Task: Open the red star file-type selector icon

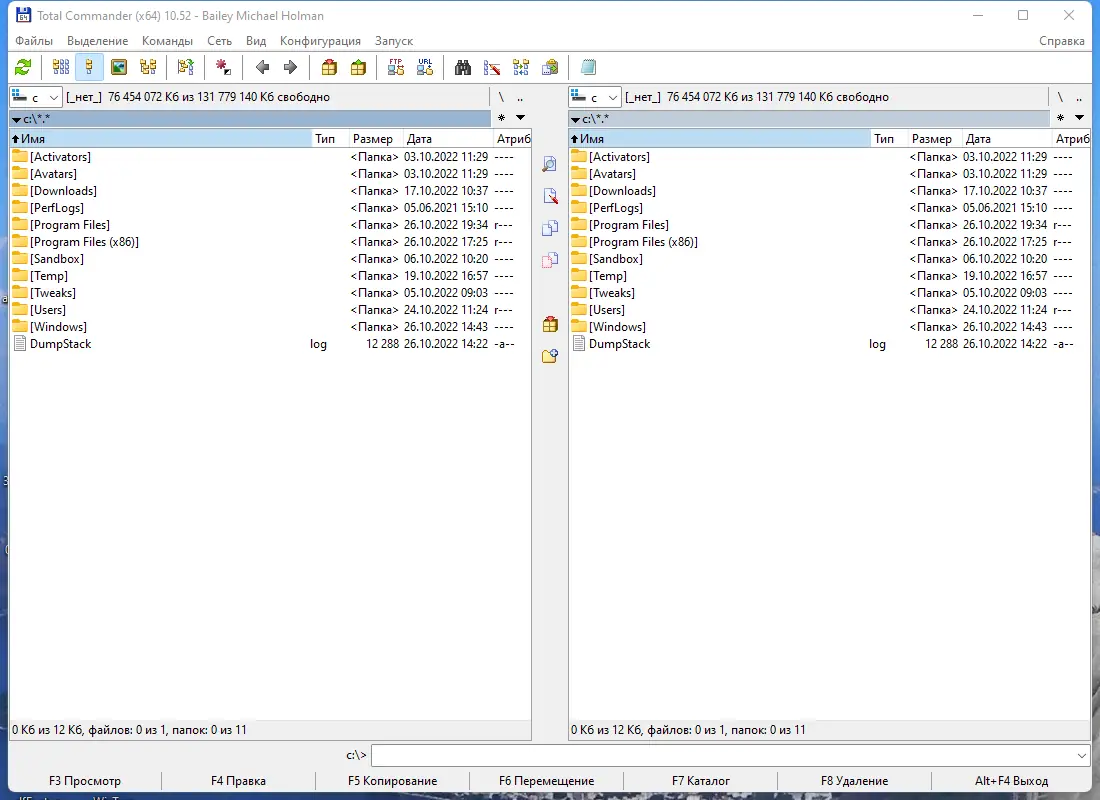Action: (x=223, y=67)
